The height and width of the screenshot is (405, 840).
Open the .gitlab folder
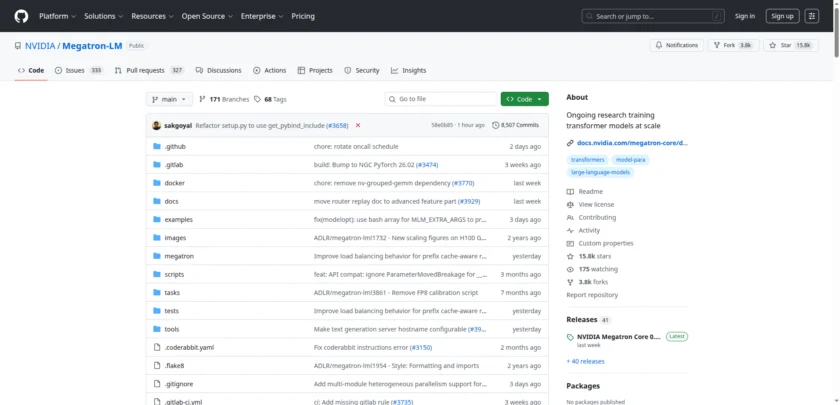pos(174,164)
